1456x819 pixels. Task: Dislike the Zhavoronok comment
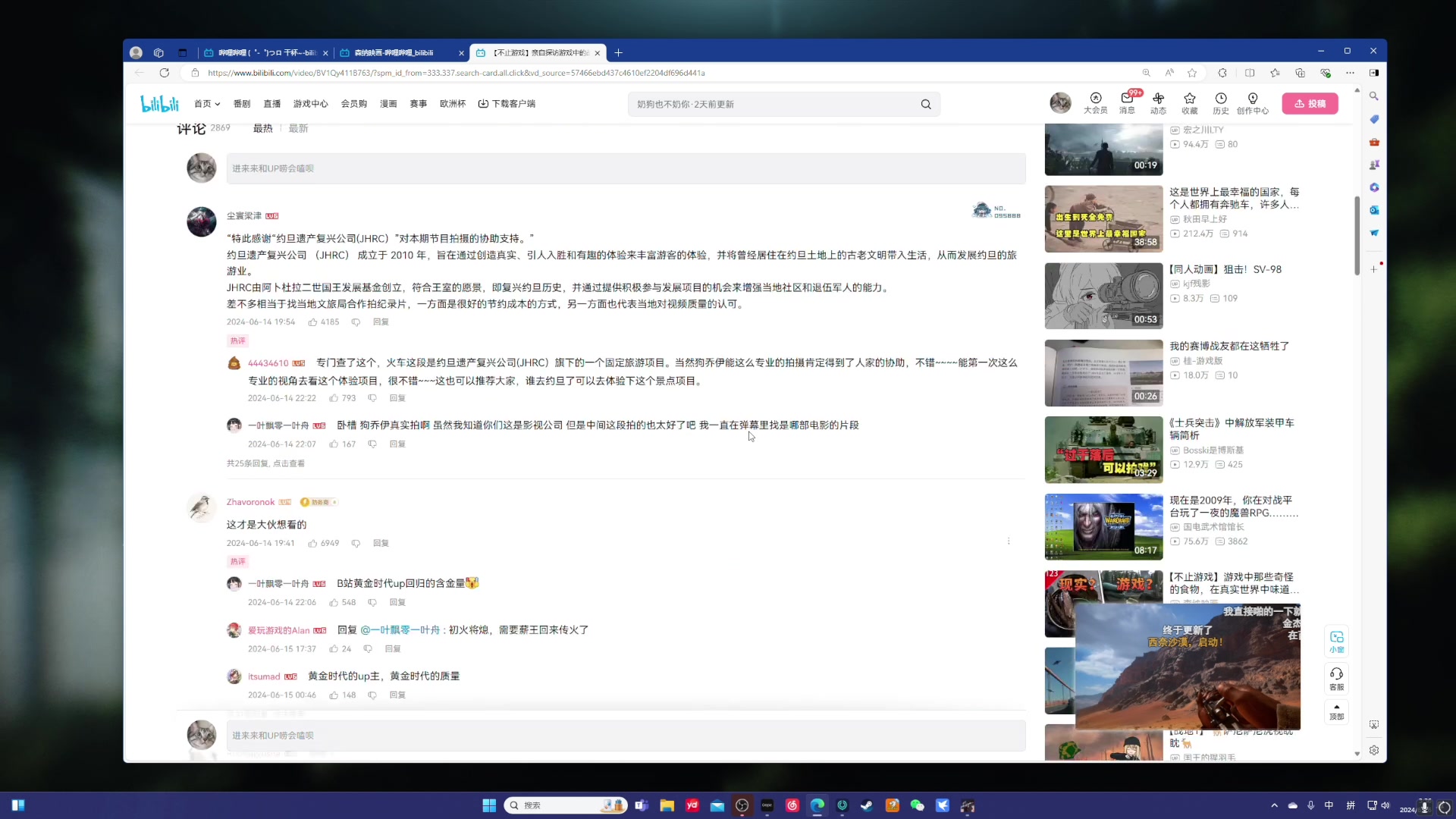coord(356,544)
